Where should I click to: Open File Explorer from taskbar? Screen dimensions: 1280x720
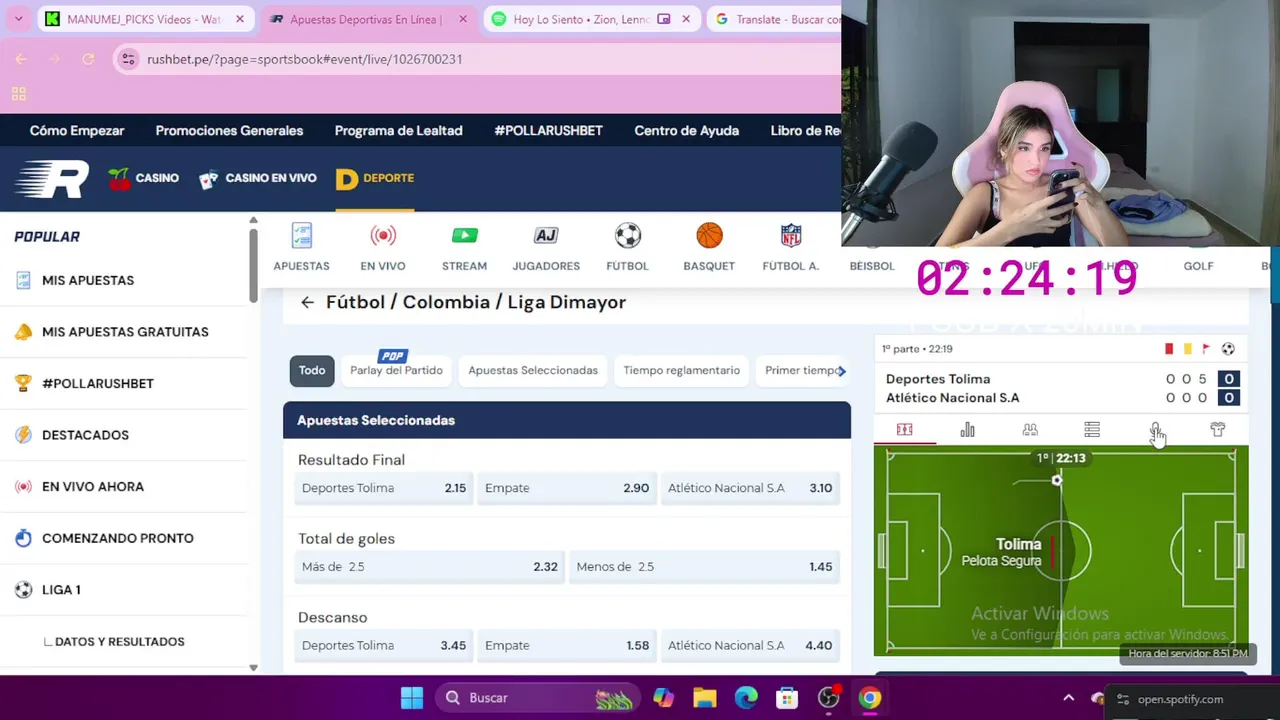(704, 698)
